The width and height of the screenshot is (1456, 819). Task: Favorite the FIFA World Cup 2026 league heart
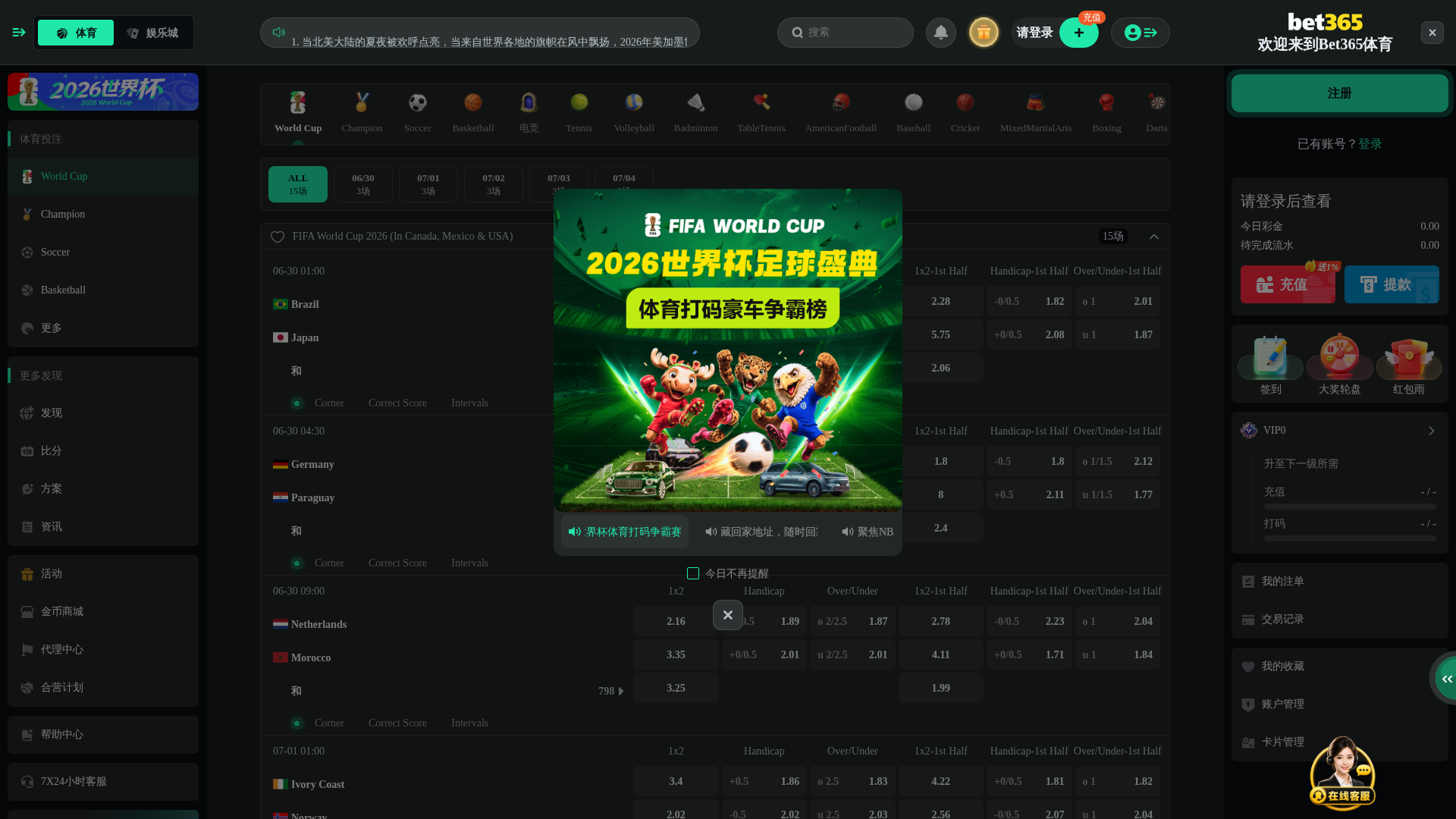[x=278, y=237]
